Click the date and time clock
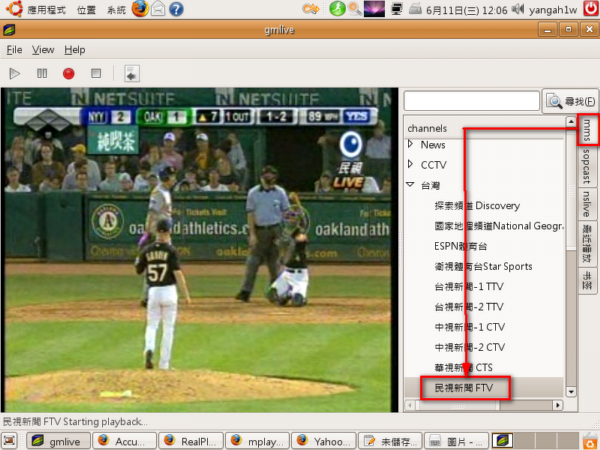600x450 pixels. pyautogui.click(x=466, y=10)
